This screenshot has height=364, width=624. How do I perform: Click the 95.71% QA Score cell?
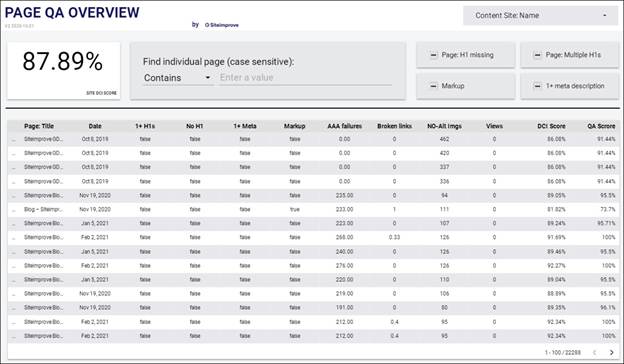pyautogui.click(x=606, y=223)
